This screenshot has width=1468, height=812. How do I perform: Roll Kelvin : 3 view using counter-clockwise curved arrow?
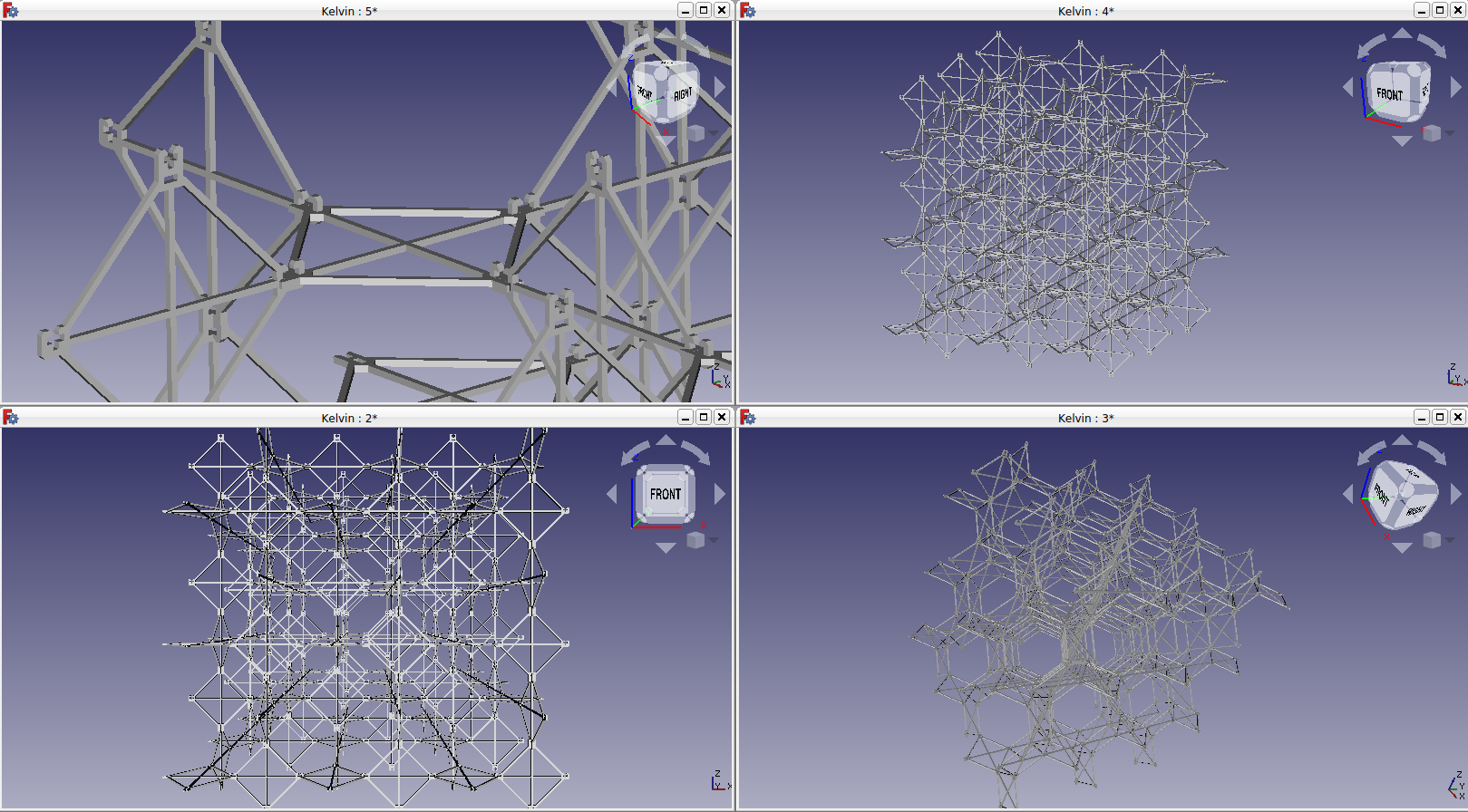(1371, 451)
